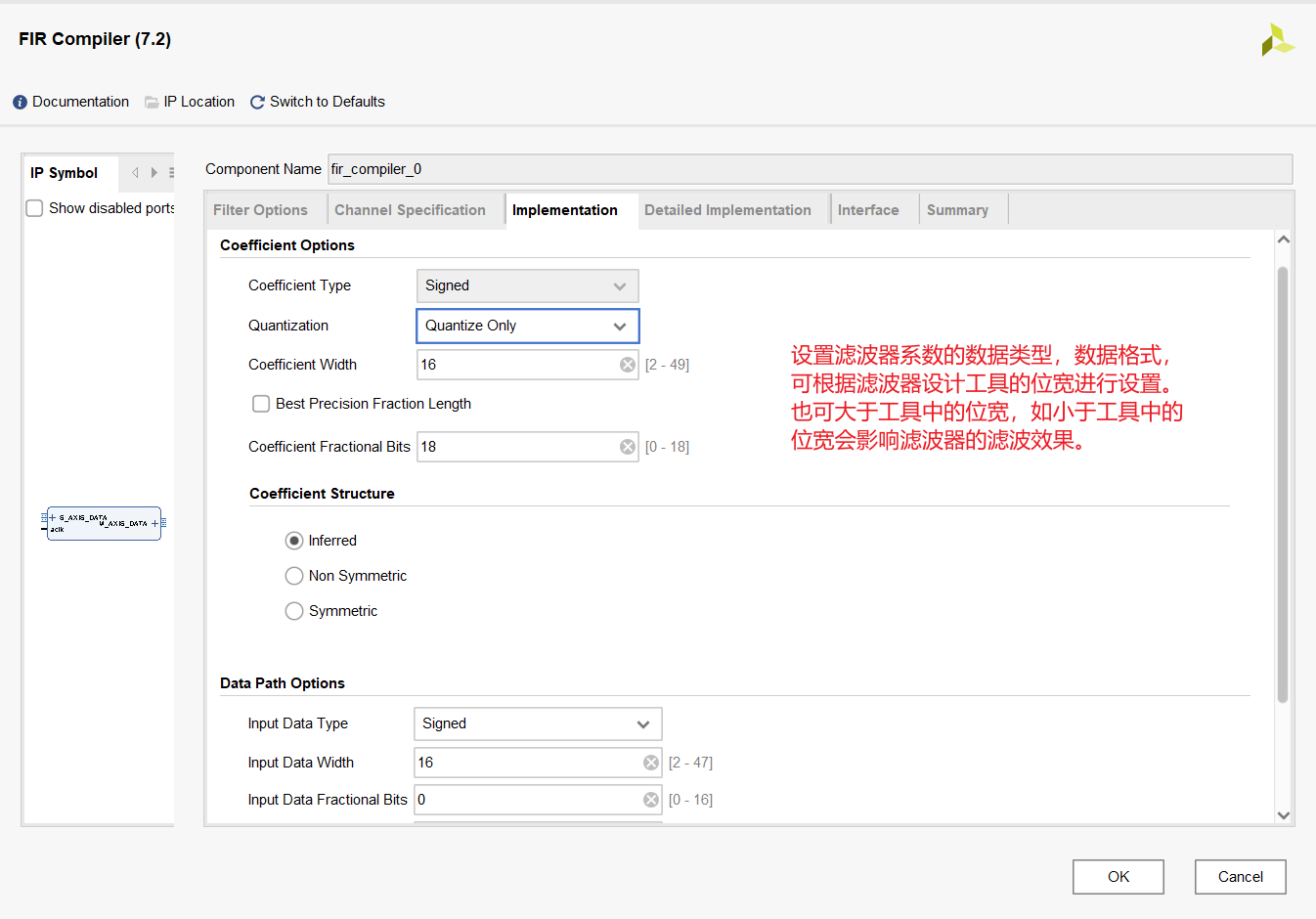
Task: Go to next IP Symbol panel tab
Action: coord(154,173)
